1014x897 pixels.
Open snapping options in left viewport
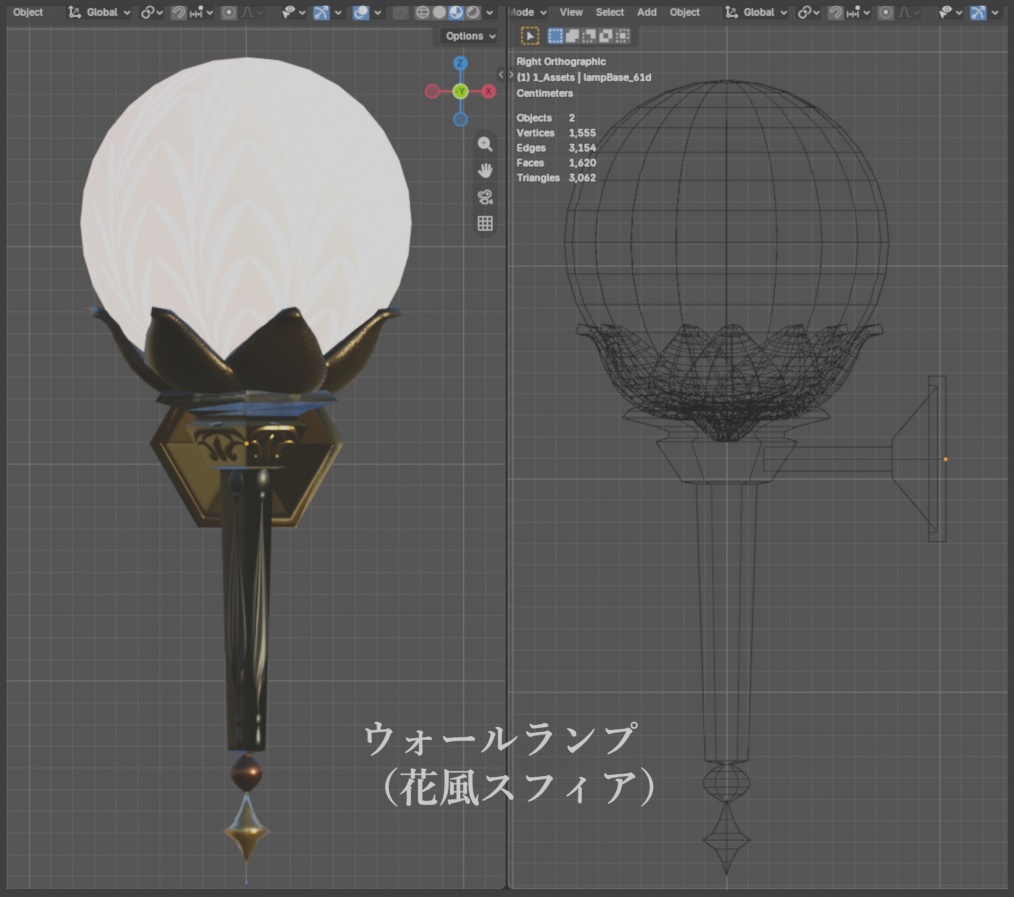(201, 12)
